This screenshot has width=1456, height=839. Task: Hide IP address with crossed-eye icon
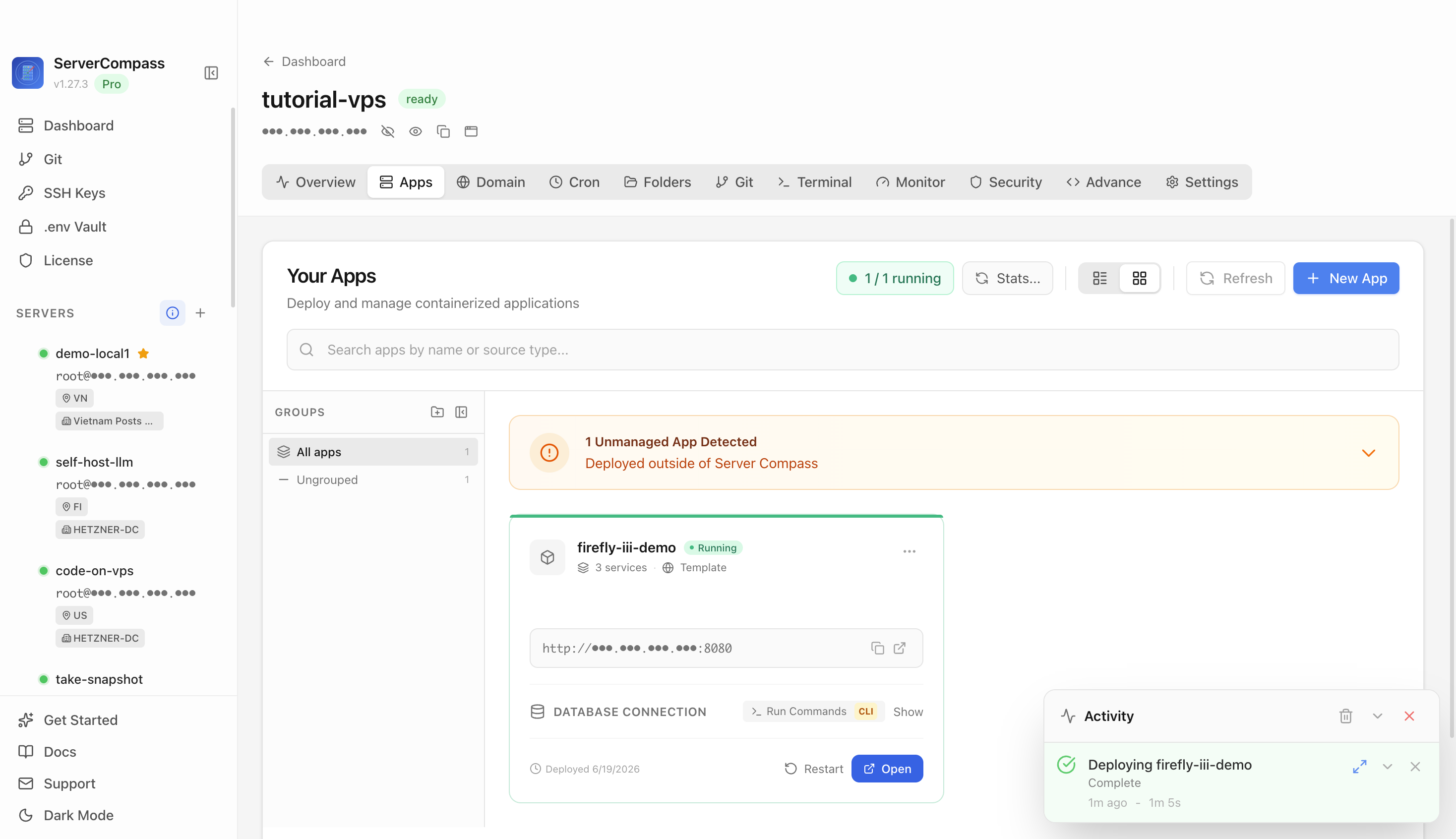click(388, 131)
